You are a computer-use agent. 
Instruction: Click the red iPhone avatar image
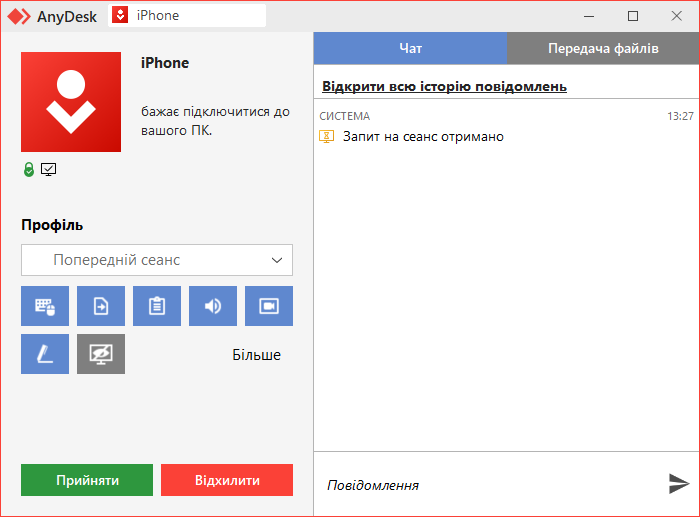pyautogui.click(x=71, y=102)
